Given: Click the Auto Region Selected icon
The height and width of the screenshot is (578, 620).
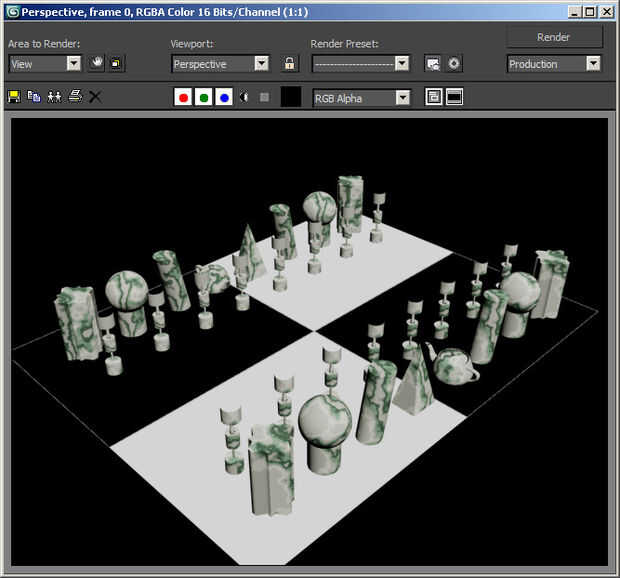Looking at the screenshot, I should point(116,63).
